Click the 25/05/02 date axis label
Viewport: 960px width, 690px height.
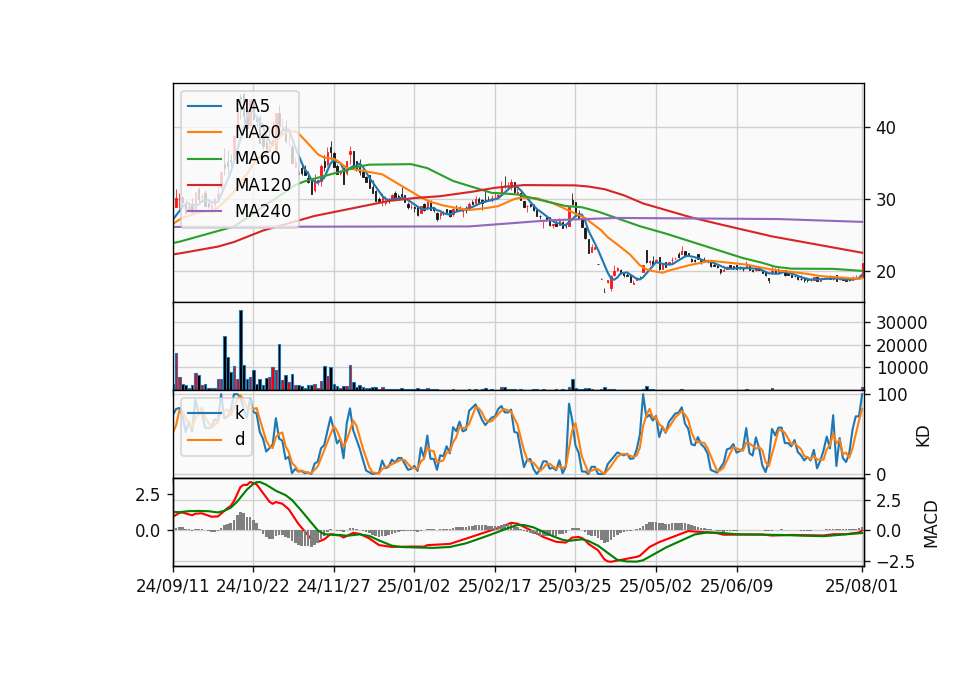point(656,586)
